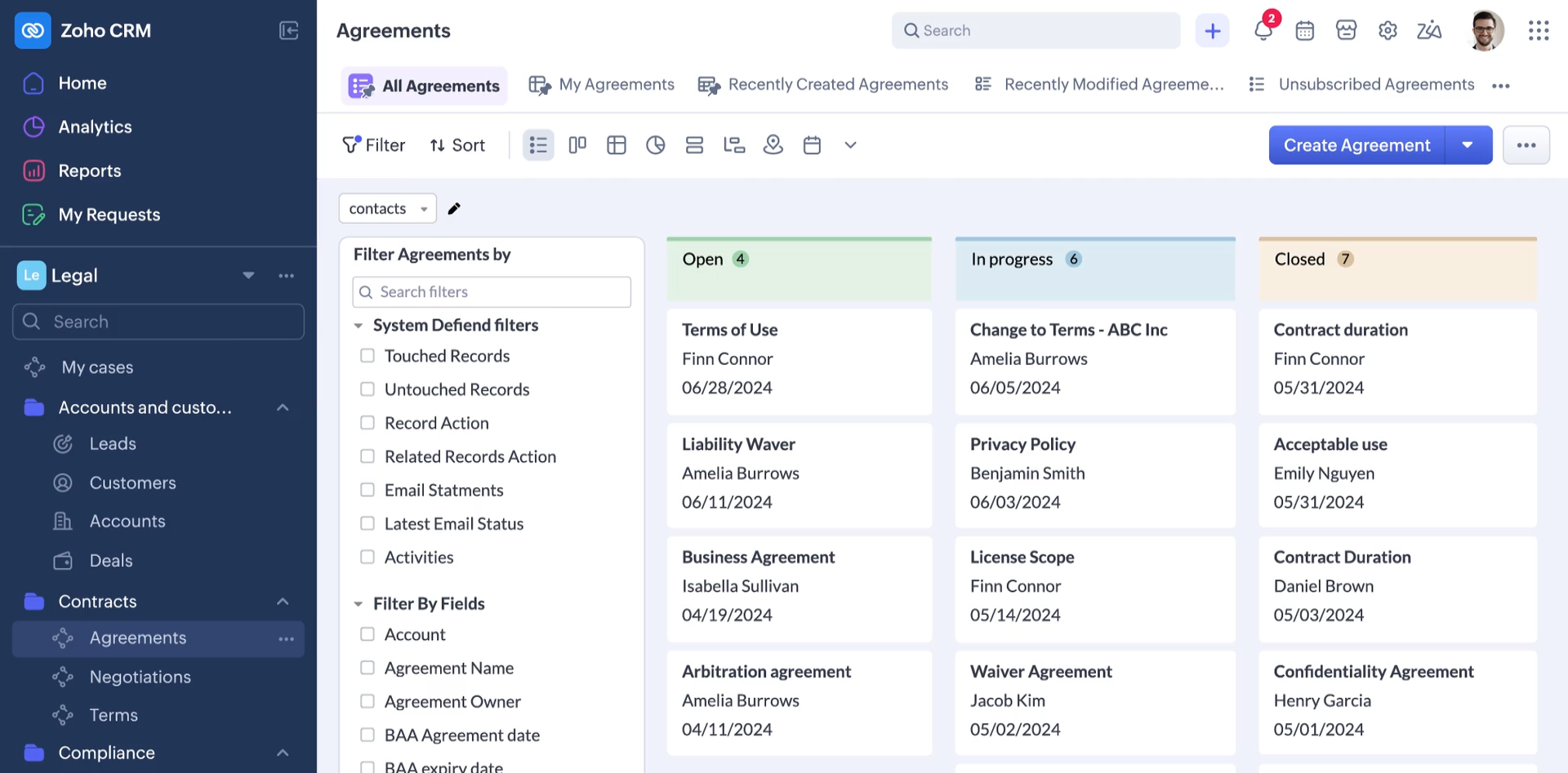The image size is (1568, 773).
Task: Collapse Filter By Fields section
Action: [x=358, y=604]
